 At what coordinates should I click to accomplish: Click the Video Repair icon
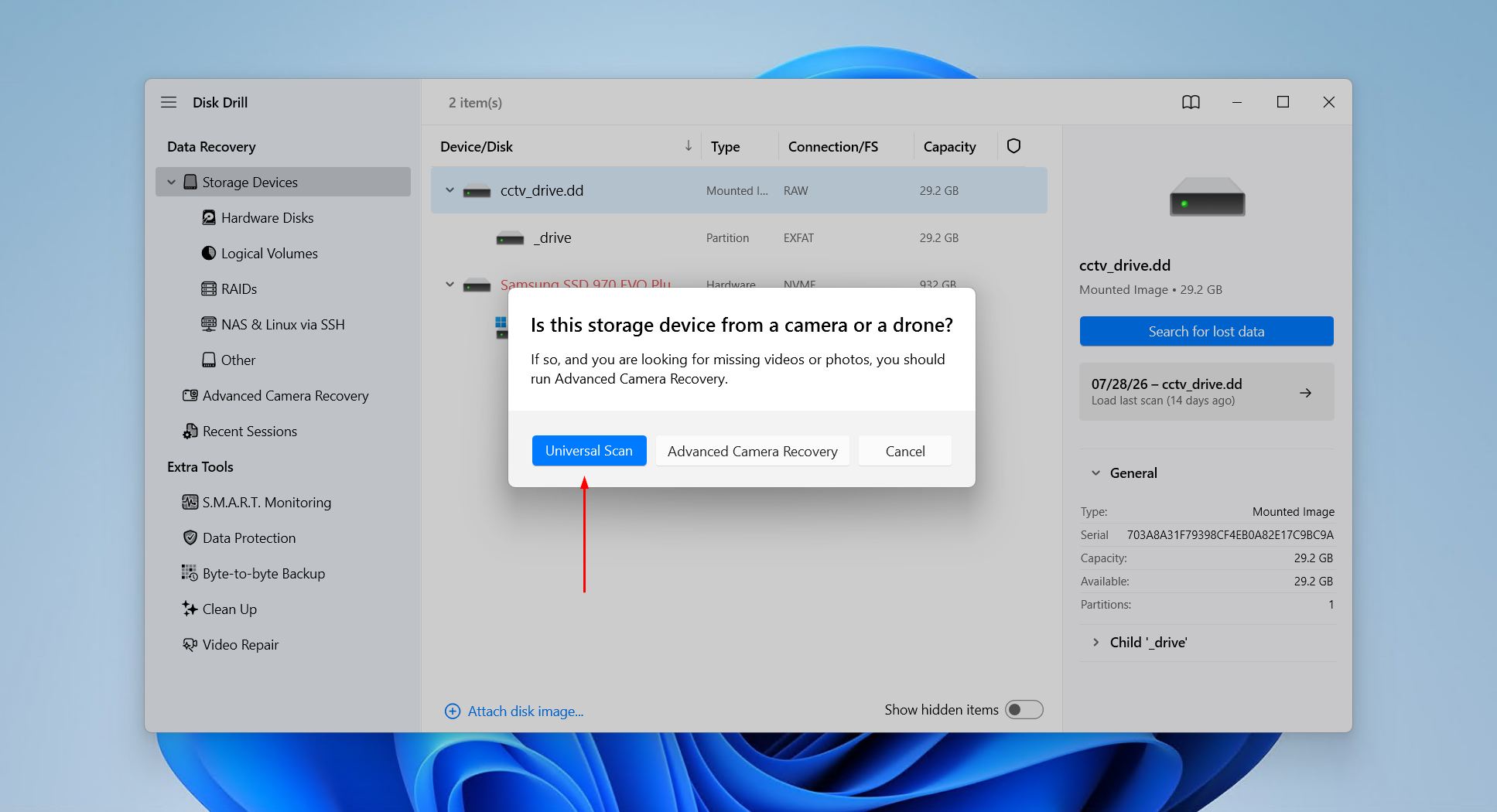tap(190, 644)
